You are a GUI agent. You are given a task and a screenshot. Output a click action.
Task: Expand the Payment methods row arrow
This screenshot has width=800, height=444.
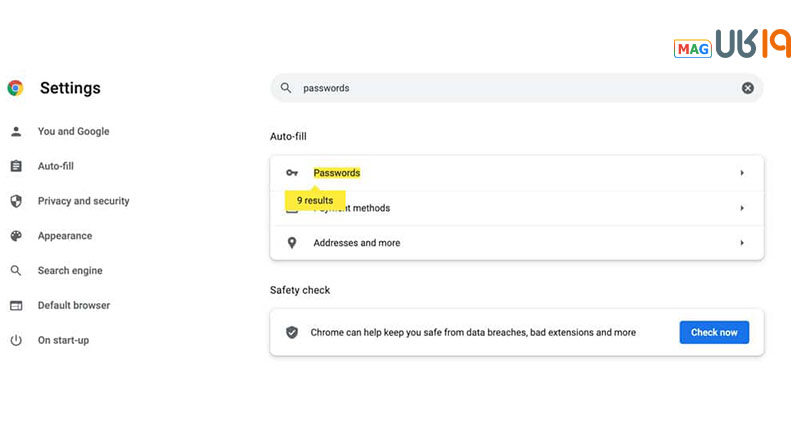(x=742, y=208)
